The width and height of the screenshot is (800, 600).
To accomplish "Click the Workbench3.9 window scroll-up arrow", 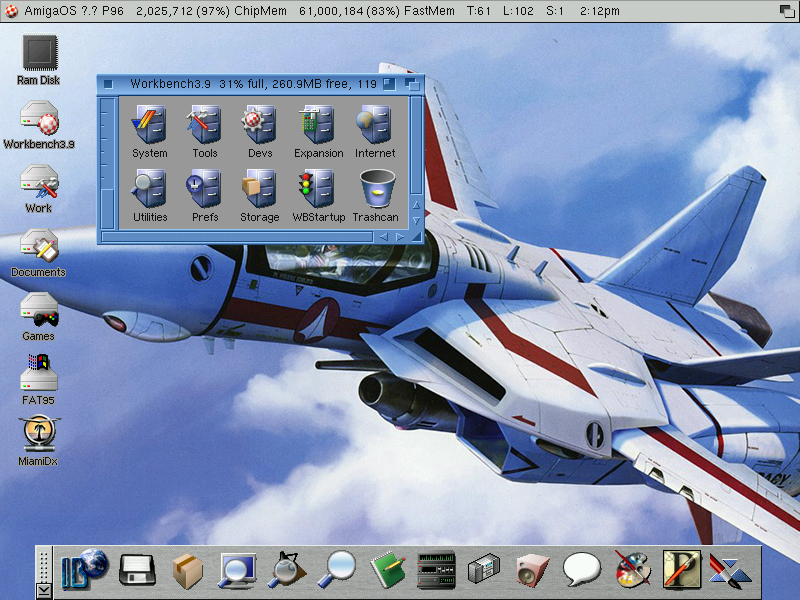I will pos(416,205).
